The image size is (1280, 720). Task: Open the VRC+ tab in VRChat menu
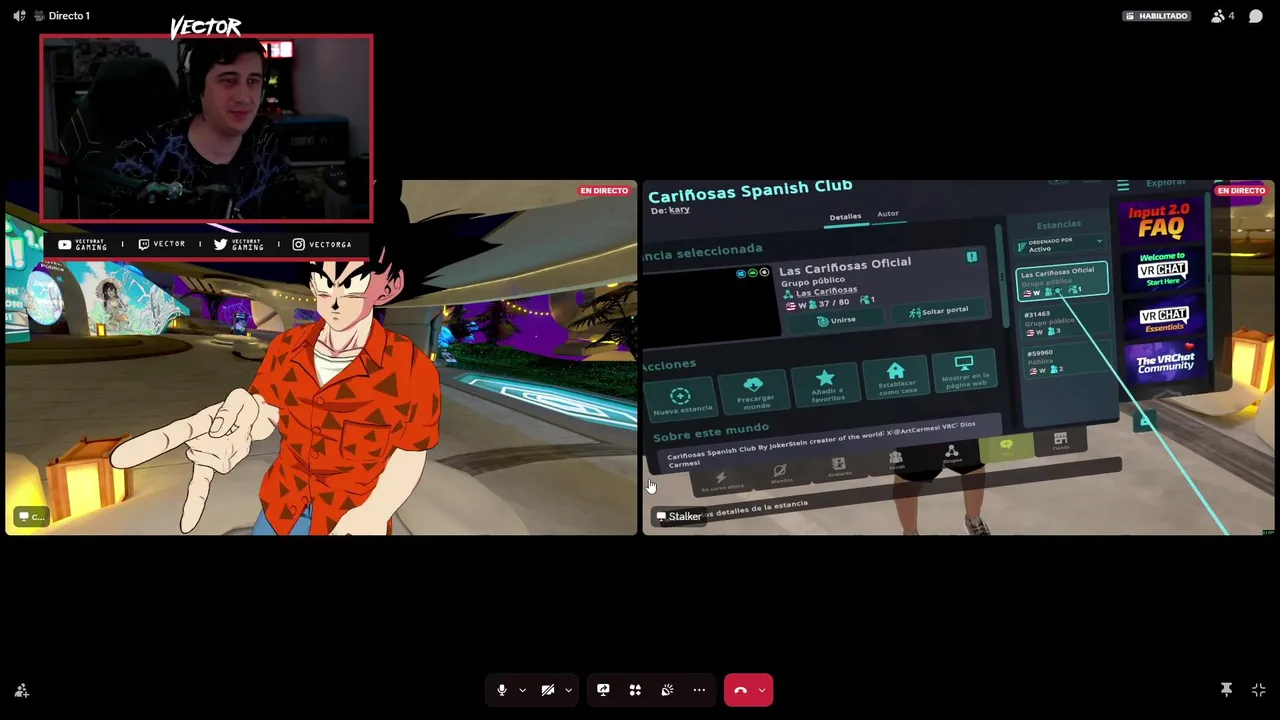tap(1006, 446)
